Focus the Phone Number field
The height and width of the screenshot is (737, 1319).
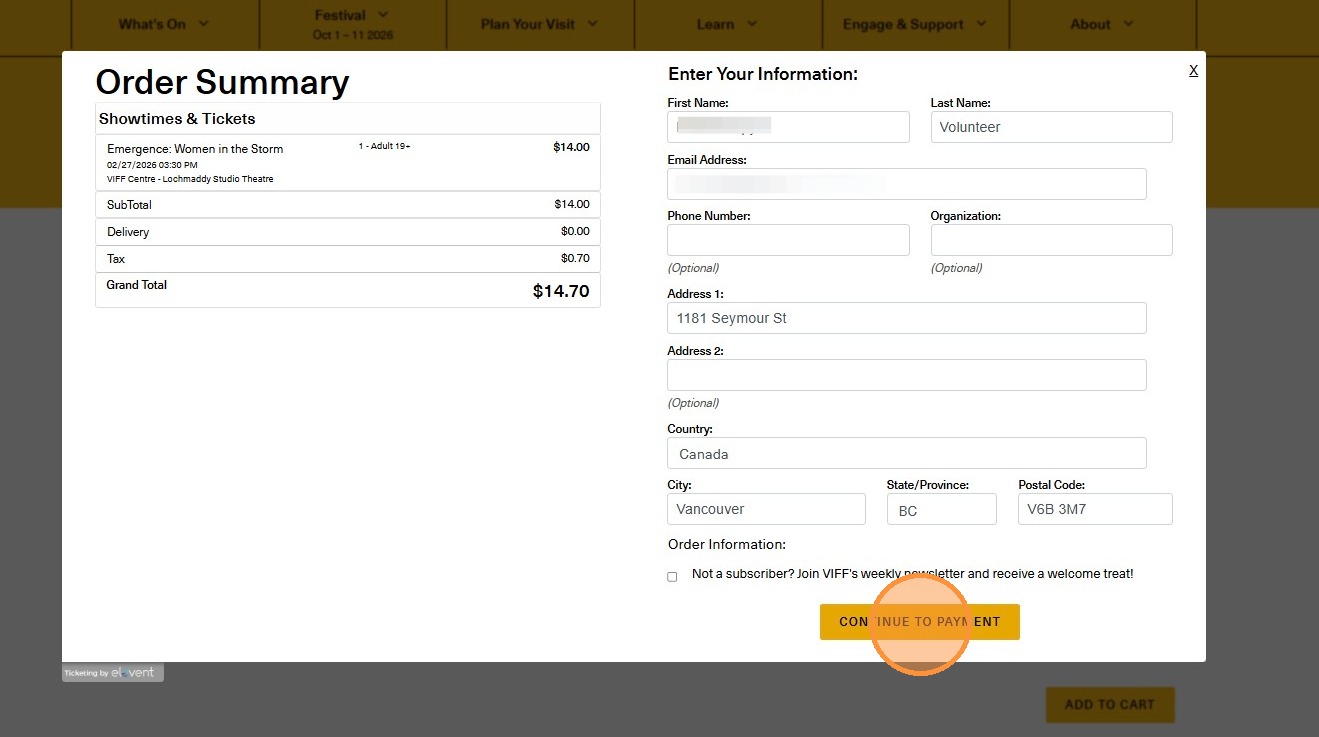point(788,240)
